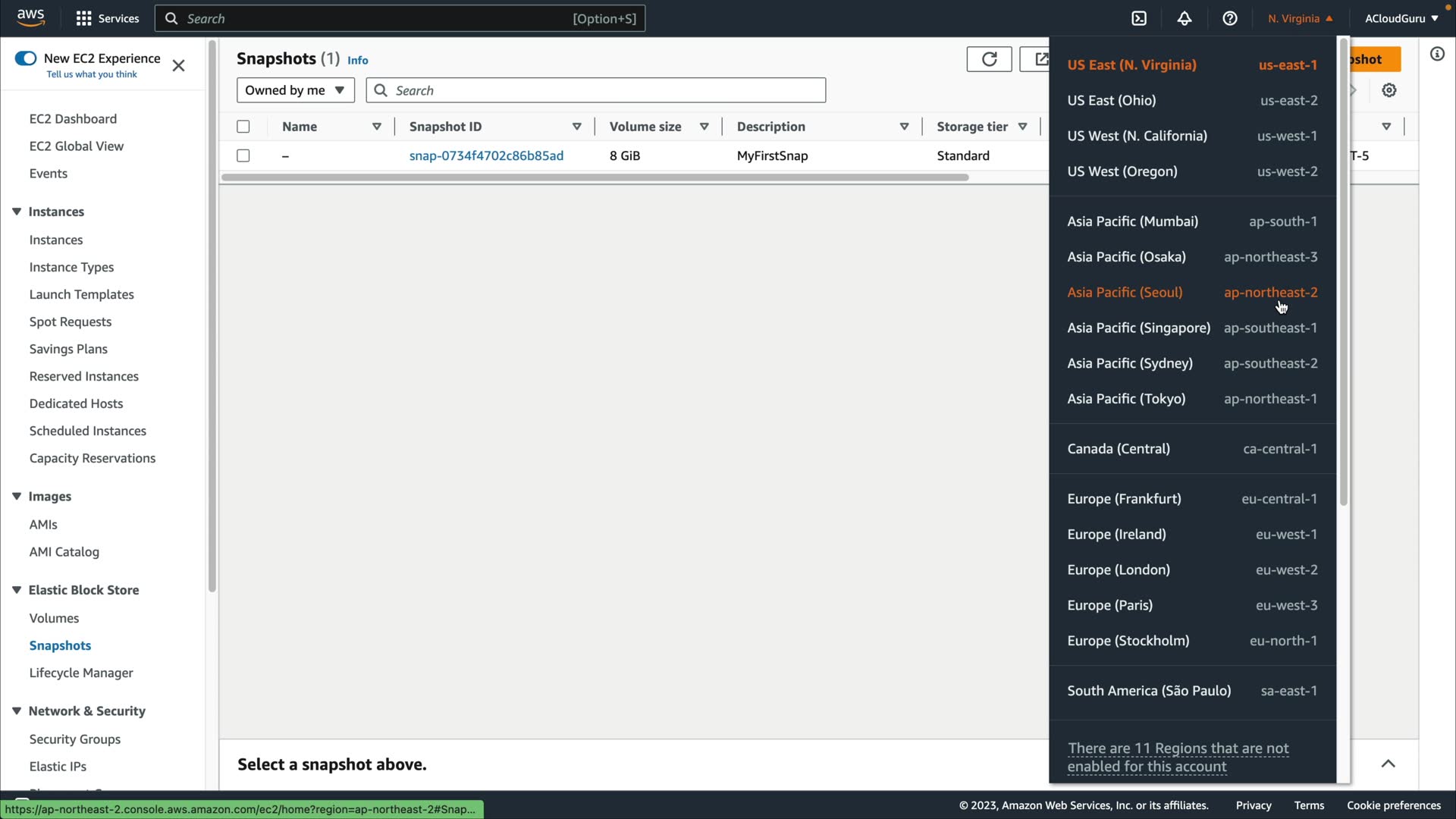The height and width of the screenshot is (819, 1456).
Task: Open table preferences gear icon
Action: (1389, 90)
